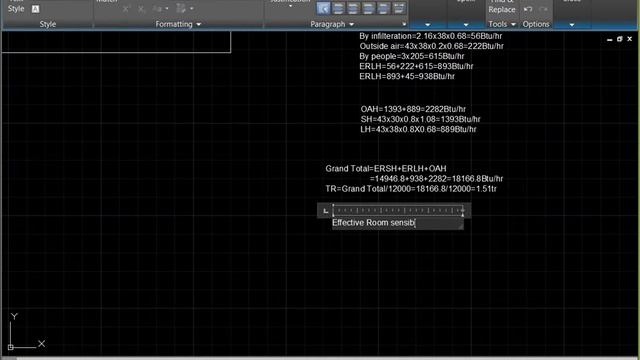The height and width of the screenshot is (360, 640).
Task: Minimize the drawing window
Action: coord(609,39)
